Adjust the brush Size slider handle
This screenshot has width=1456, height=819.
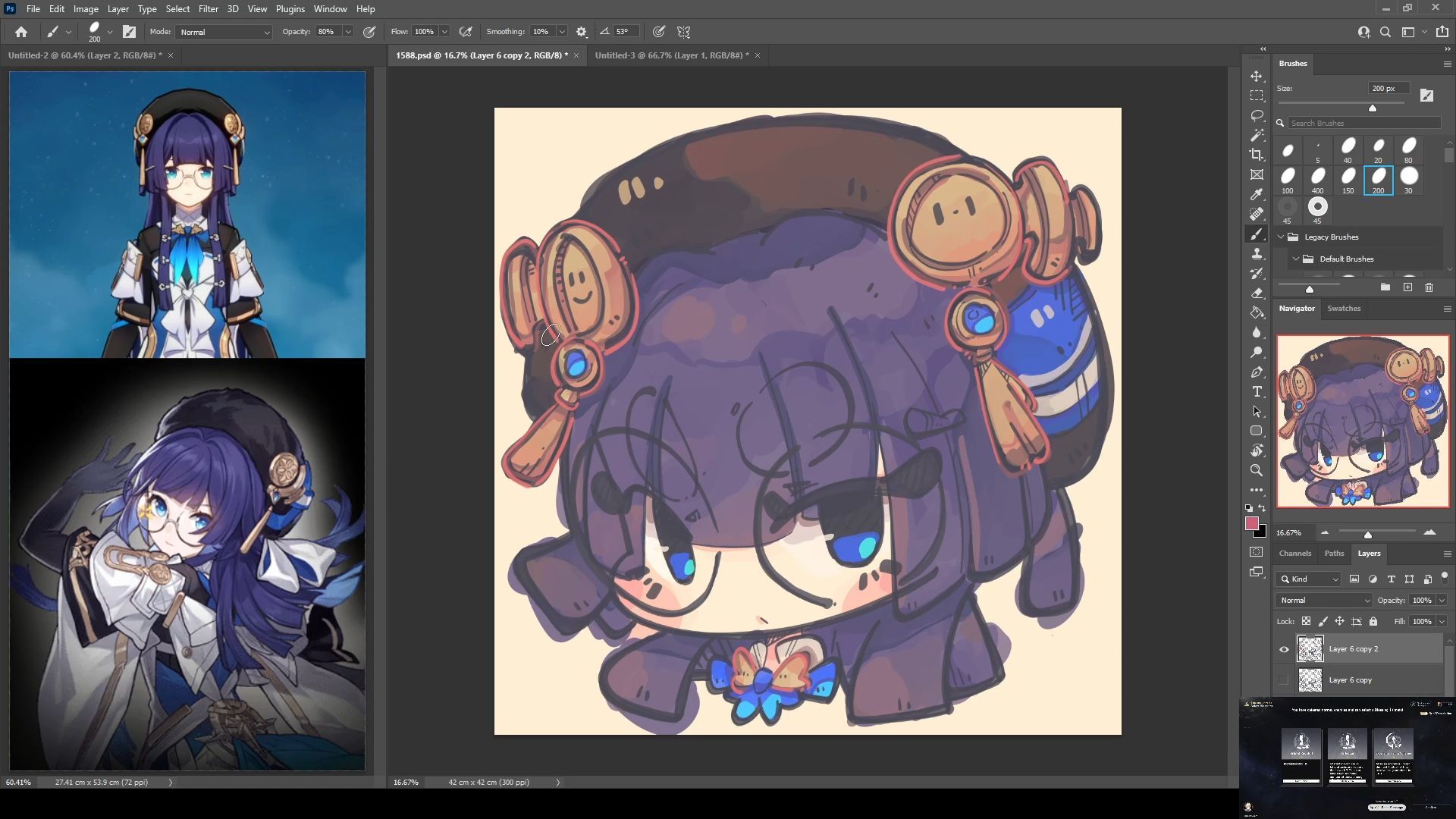(x=1373, y=108)
